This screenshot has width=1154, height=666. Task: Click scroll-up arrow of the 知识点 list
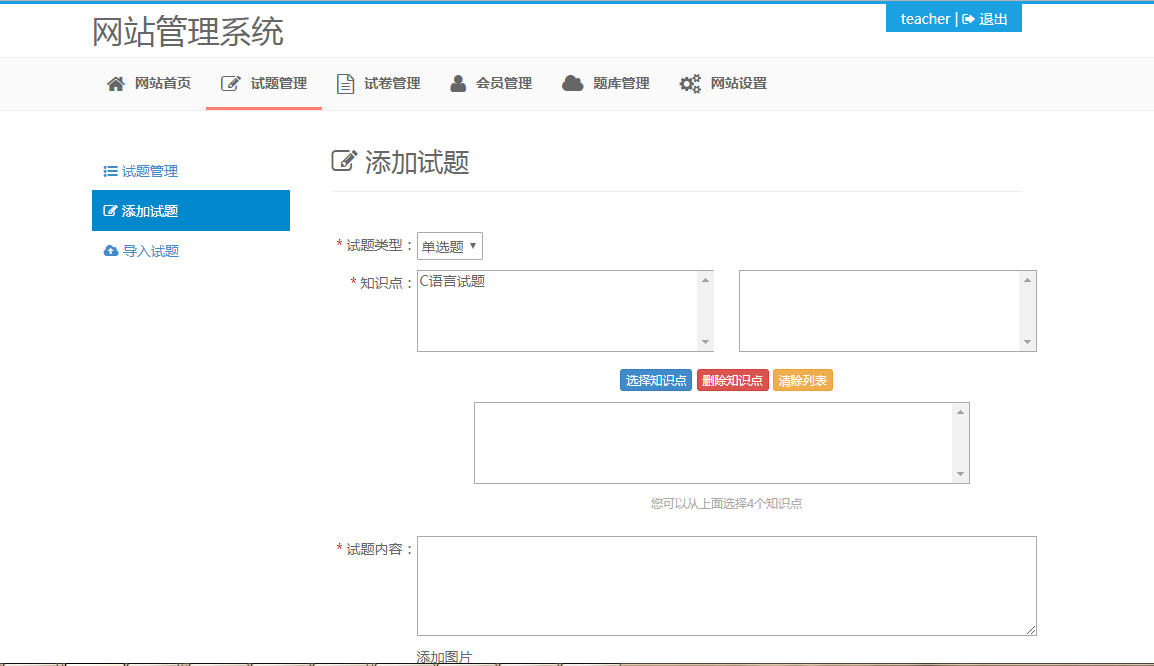[x=705, y=280]
